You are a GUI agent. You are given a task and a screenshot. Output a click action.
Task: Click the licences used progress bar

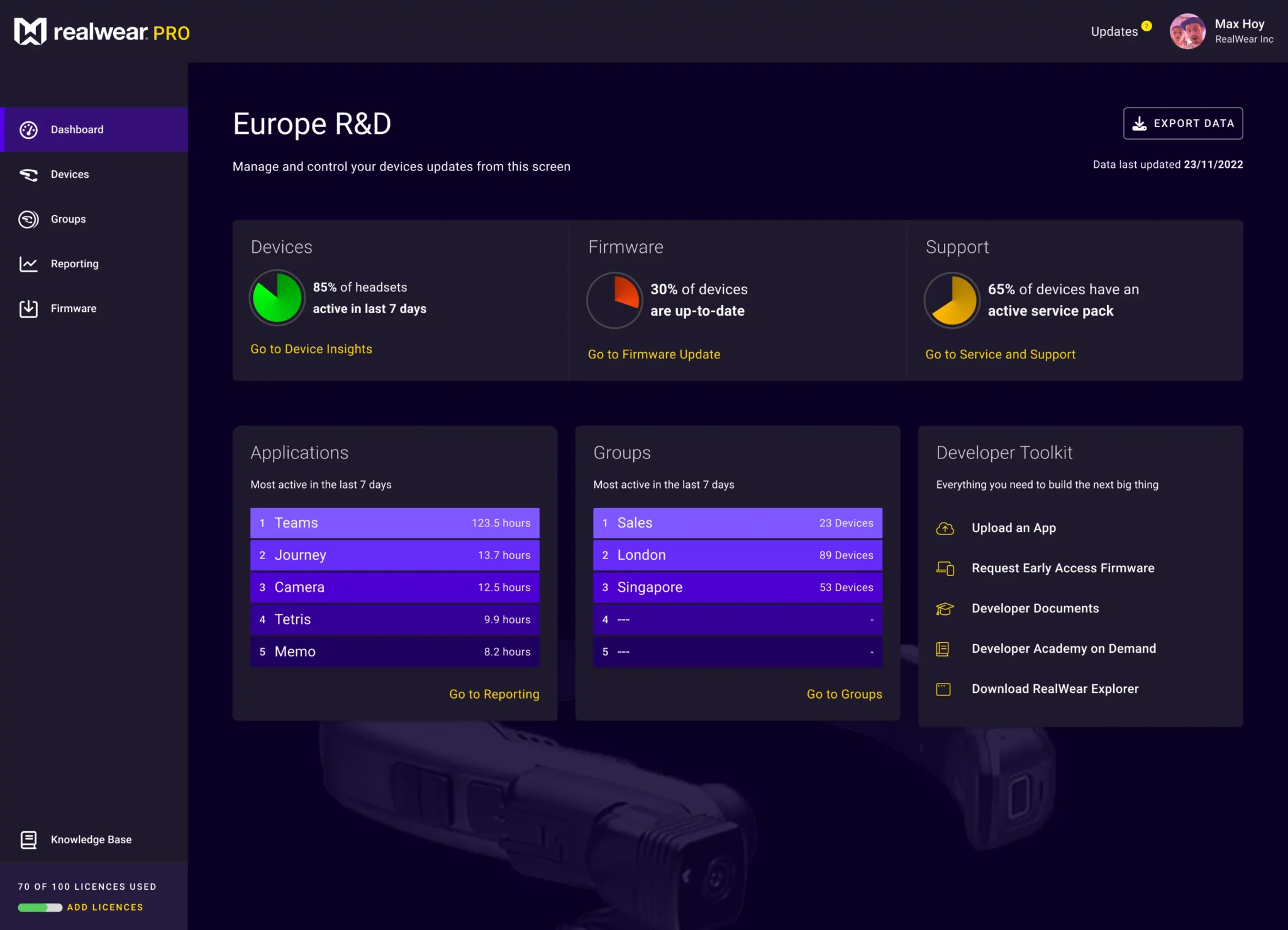(40, 907)
